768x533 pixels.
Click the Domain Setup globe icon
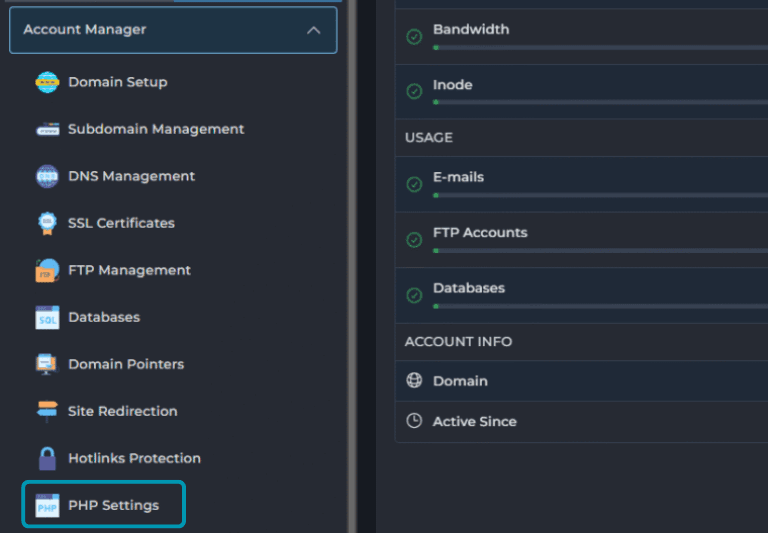point(47,83)
